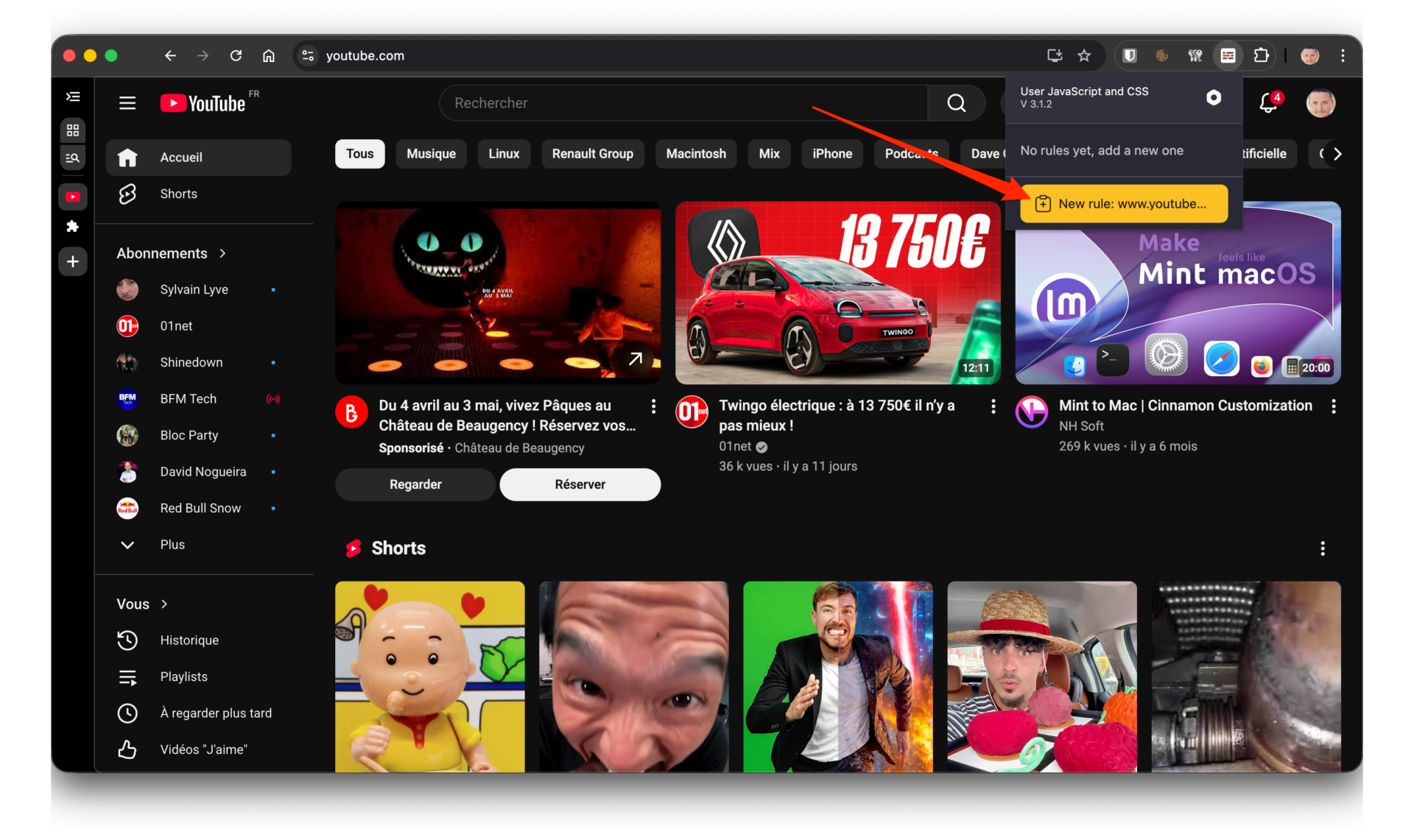1414x840 pixels.
Task: Open the BFM Tech subscription
Action: click(x=199, y=399)
